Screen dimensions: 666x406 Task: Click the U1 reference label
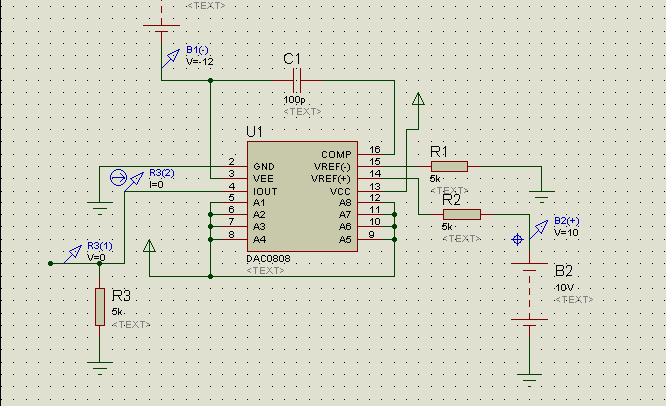click(254, 132)
